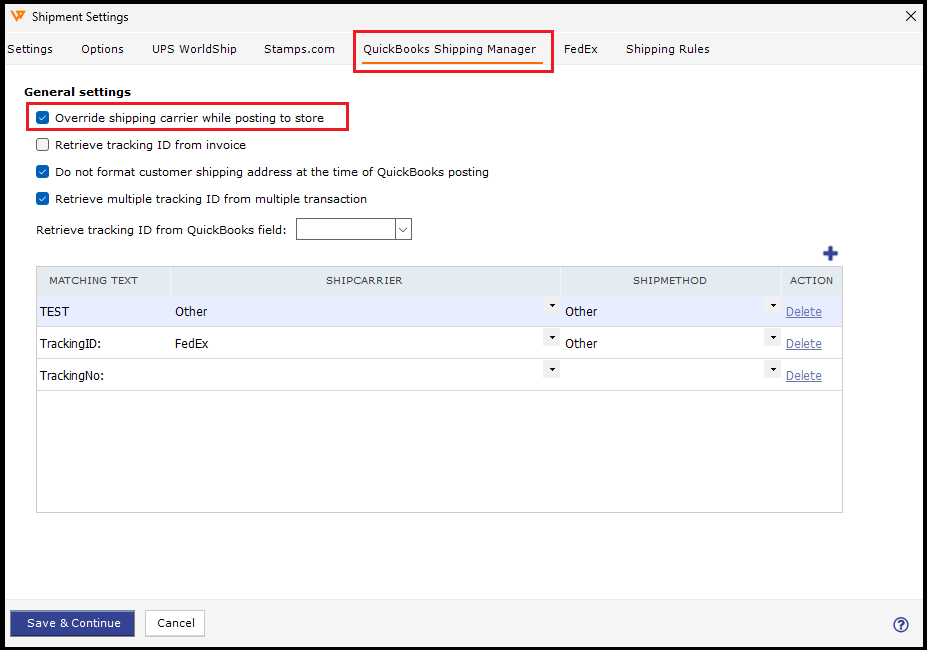927x650 pixels.
Task: Open the help question mark icon
Action: tap(900, 625)
